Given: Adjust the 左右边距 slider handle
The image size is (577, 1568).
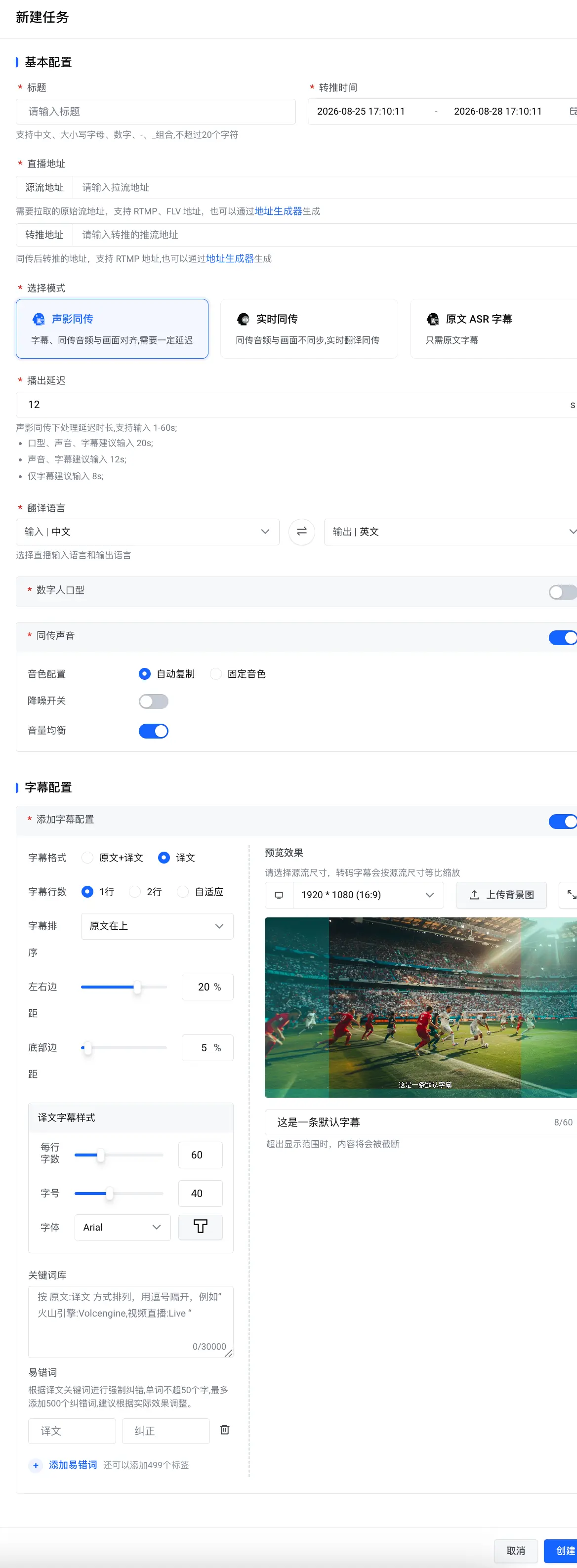Looking at the screenshot, I should [137, 987].
